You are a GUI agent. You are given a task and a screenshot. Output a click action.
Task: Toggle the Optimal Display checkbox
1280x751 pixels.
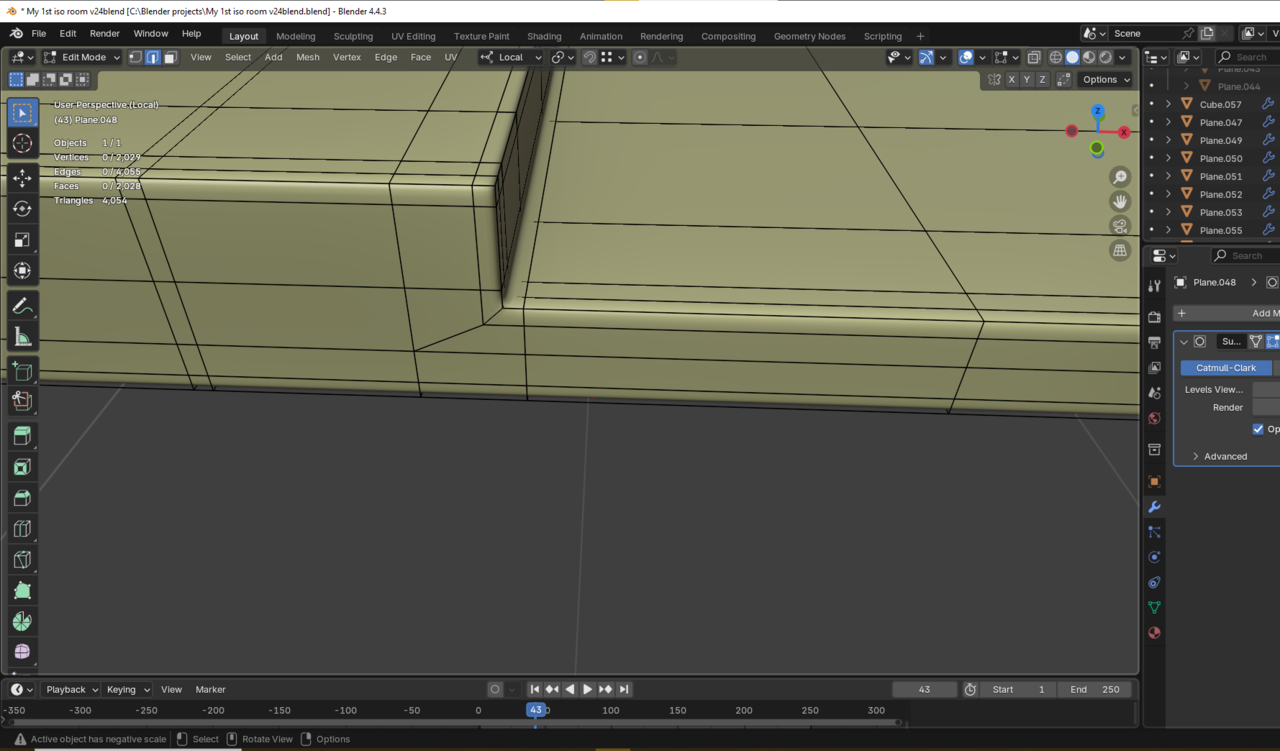pyautogui.click(x=1258, y=429)
